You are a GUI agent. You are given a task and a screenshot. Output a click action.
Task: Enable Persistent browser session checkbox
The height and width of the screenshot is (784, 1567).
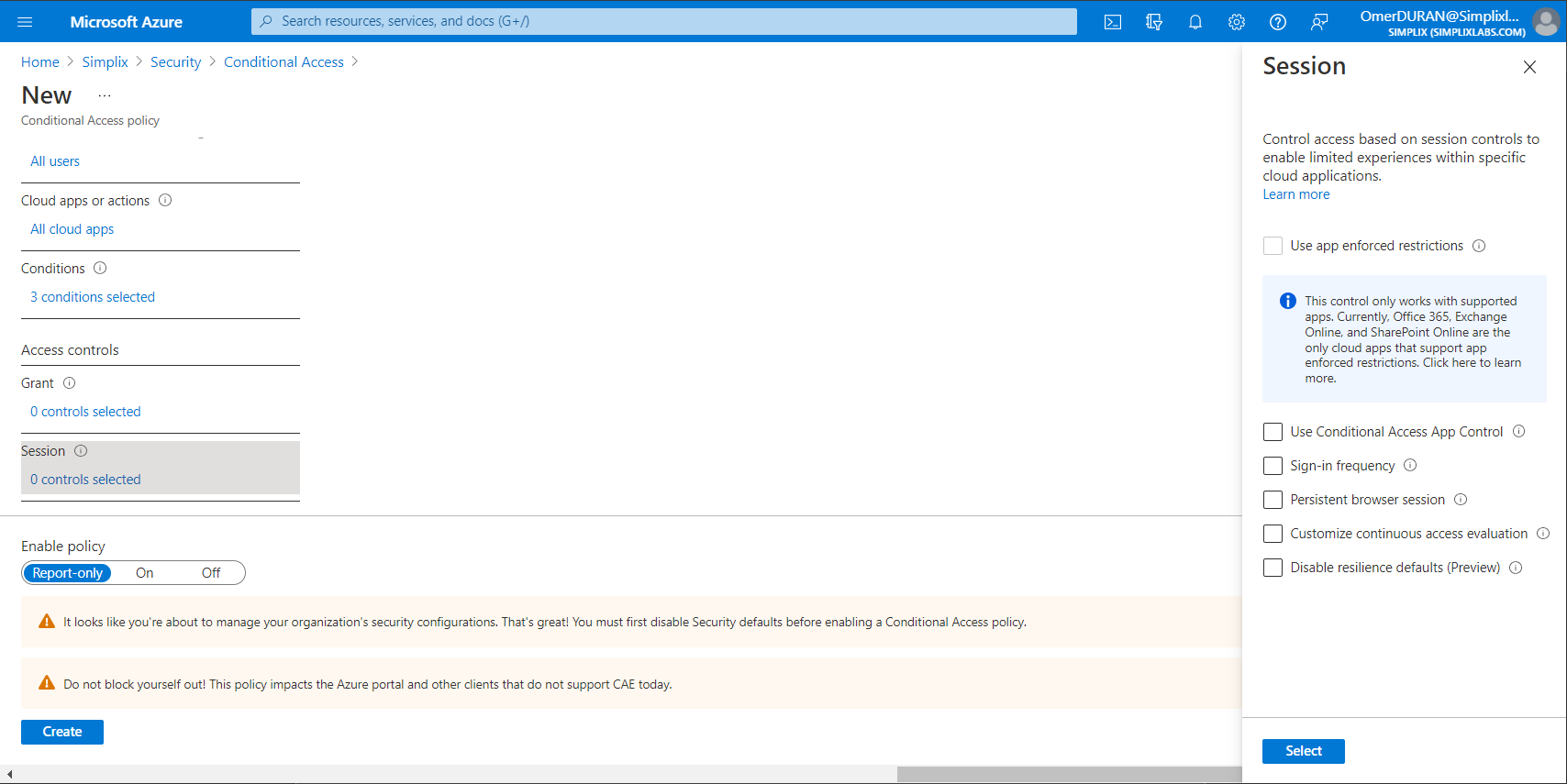(1272, 500)
